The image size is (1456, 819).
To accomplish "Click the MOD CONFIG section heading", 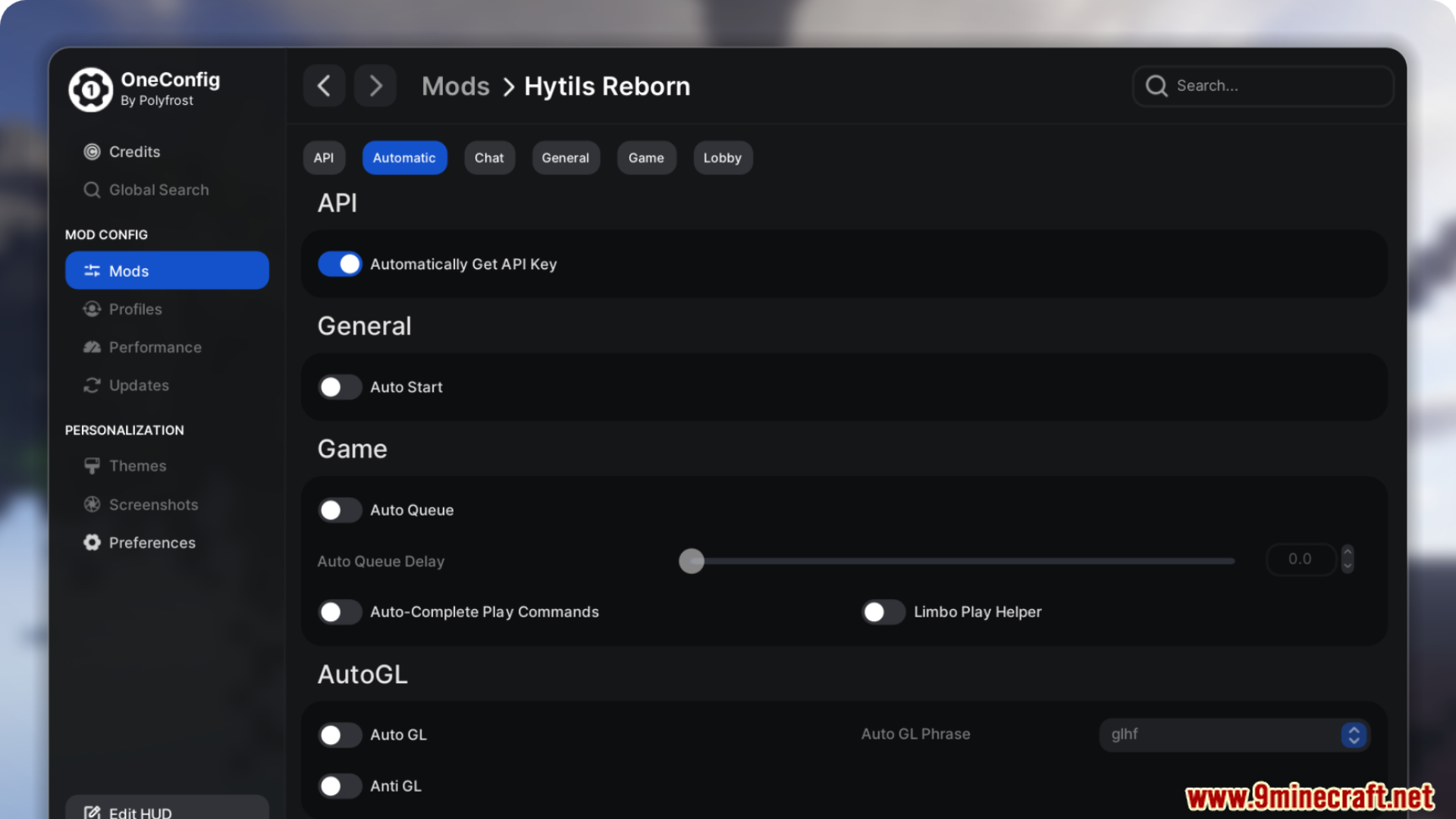I will coord(106,234).
